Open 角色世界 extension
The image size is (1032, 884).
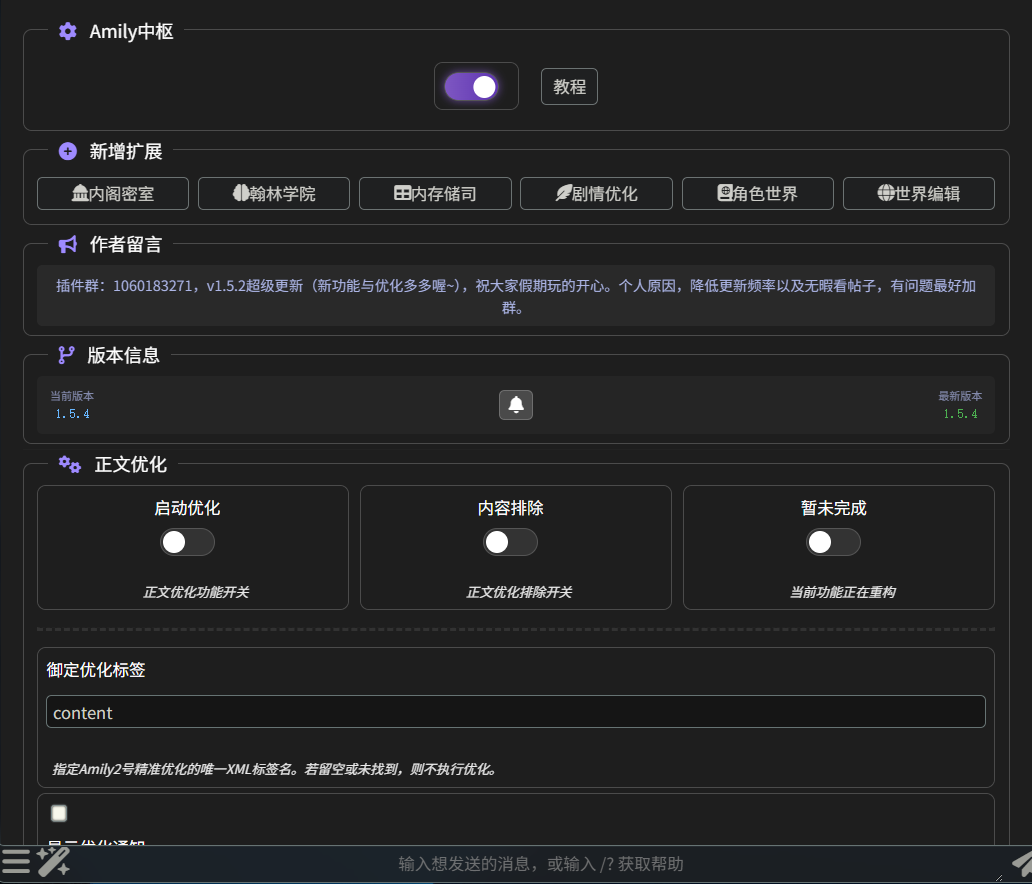[757, 194]
